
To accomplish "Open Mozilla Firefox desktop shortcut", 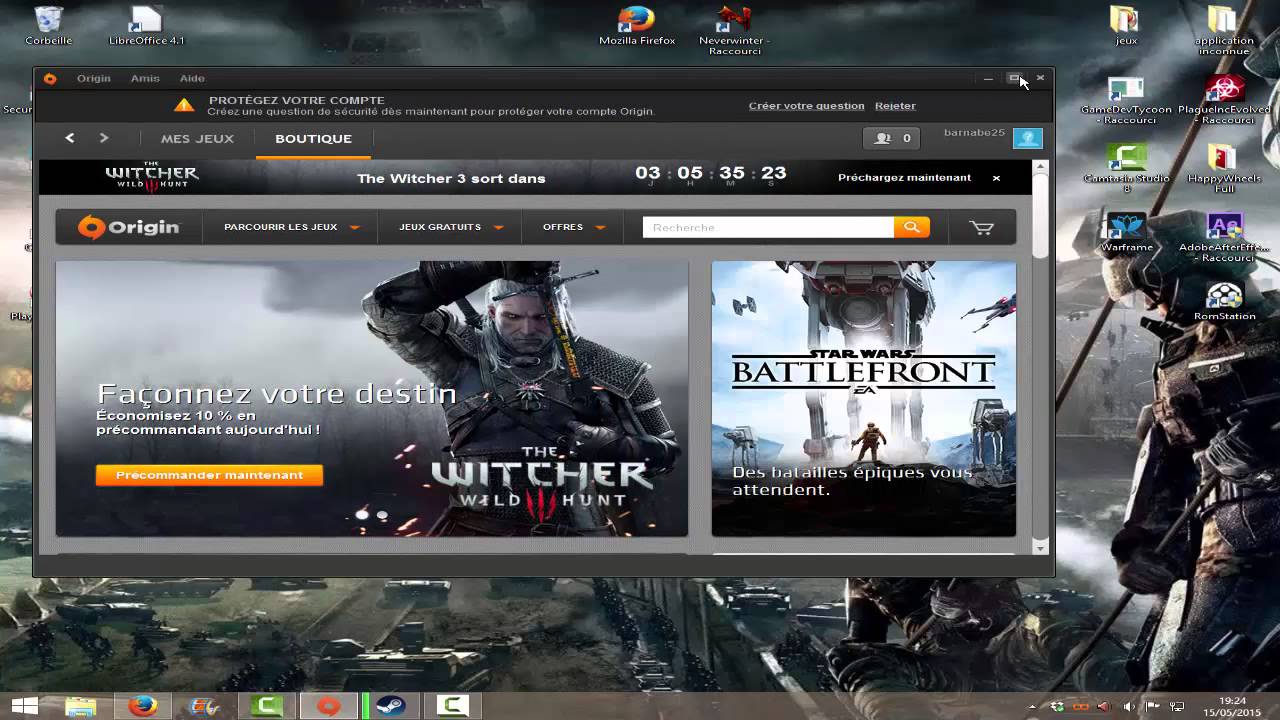I will click(637, 25).
